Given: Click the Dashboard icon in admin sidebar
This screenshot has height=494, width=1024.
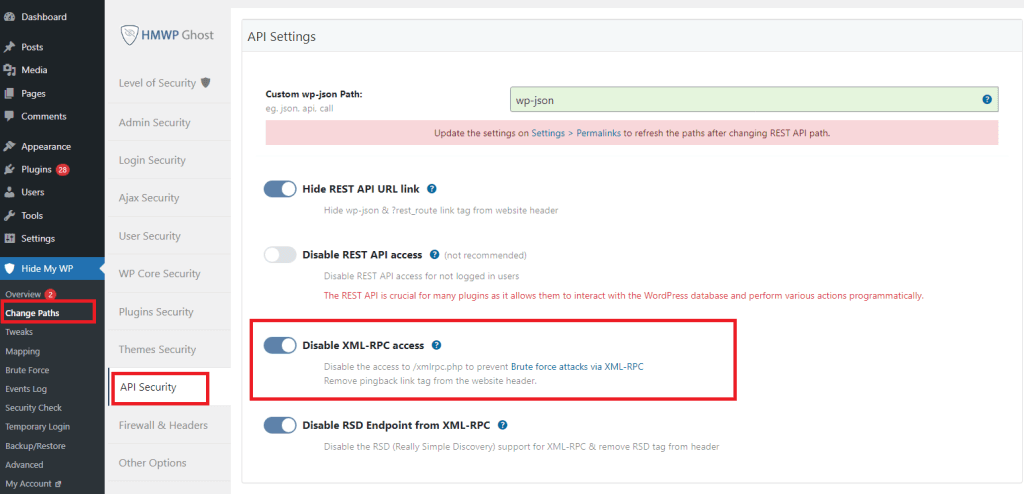Looking at the screenshot, I should (x=10, y=17).
